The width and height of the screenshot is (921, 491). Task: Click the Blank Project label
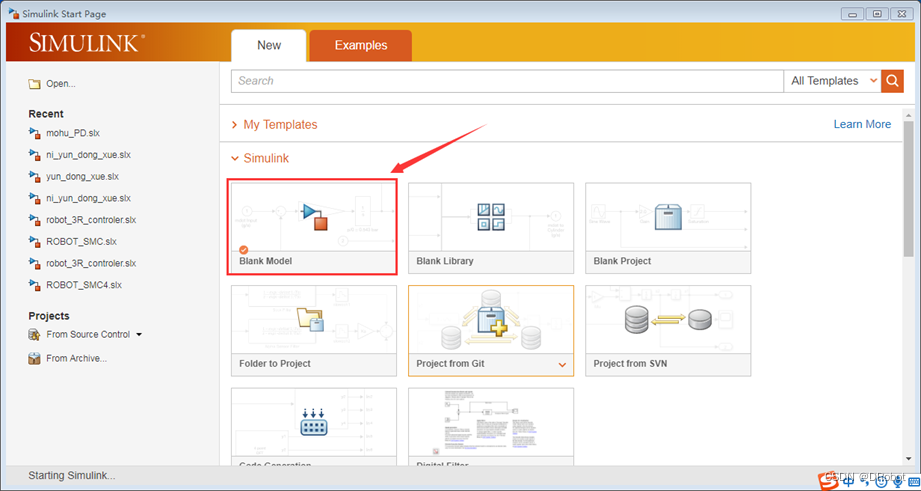(622, 261)
